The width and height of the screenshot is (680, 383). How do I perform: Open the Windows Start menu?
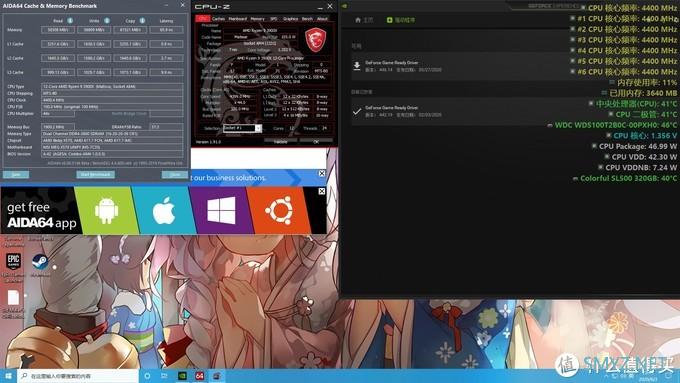point(8,376)
